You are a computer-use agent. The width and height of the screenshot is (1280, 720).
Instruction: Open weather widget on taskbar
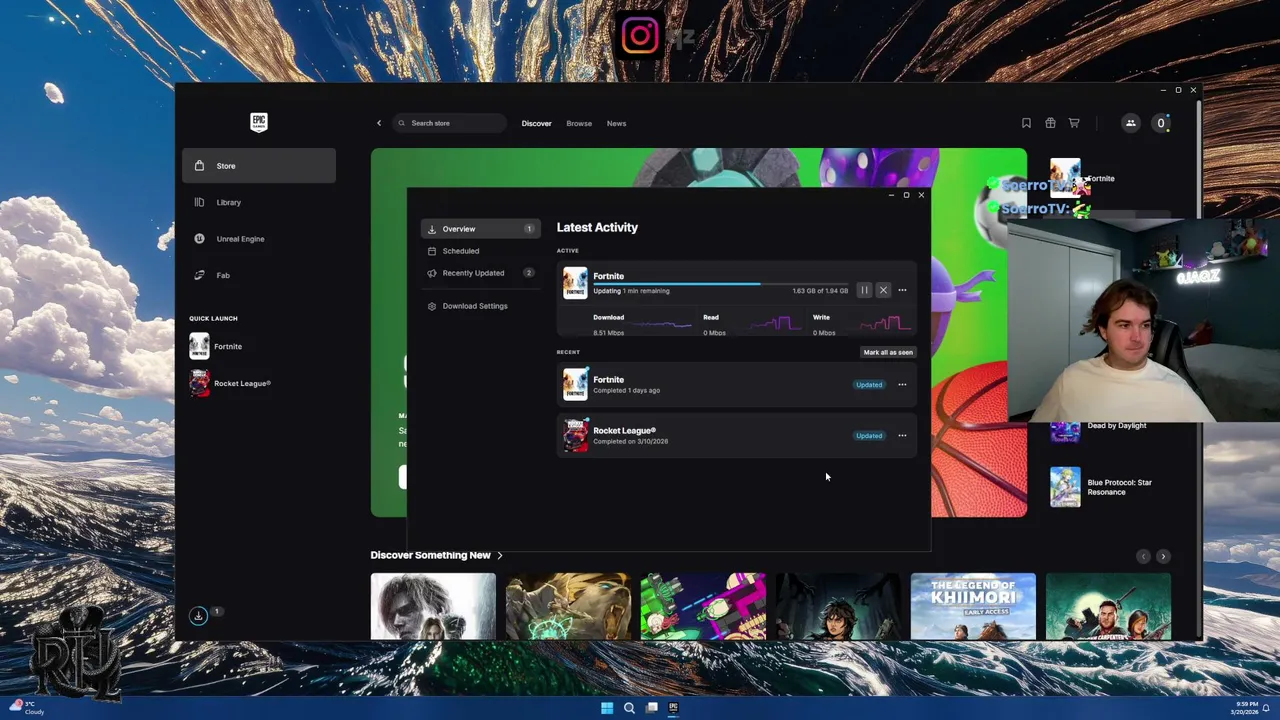[27, 708]
